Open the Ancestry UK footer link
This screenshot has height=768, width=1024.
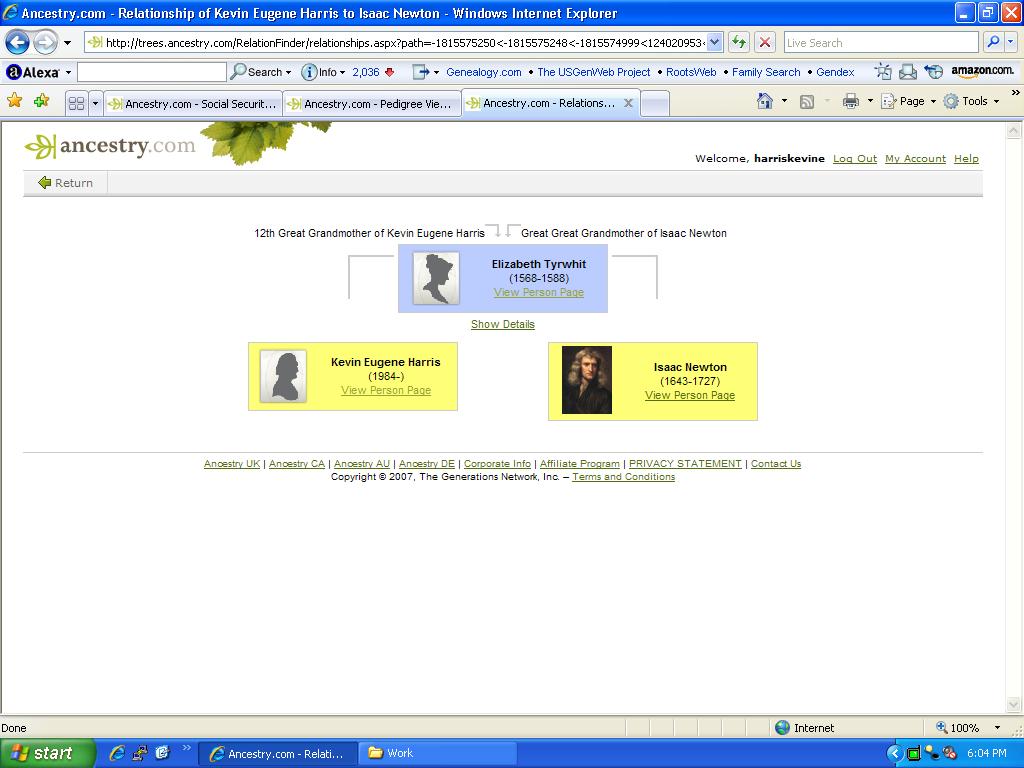[x=232, y=464]
